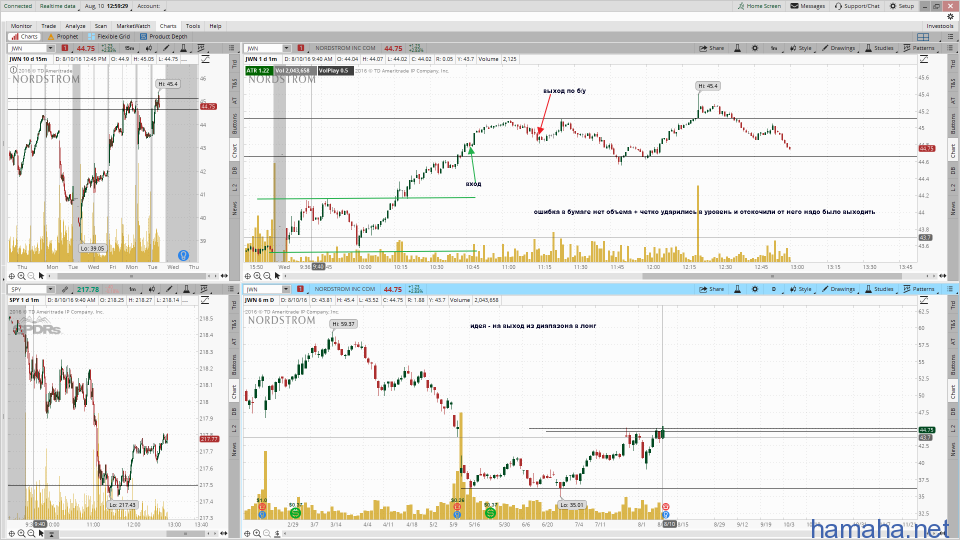The width and height of the screenshot is (960, 540).
Task: Open Support/Chat
Action: tap(857, 6)
